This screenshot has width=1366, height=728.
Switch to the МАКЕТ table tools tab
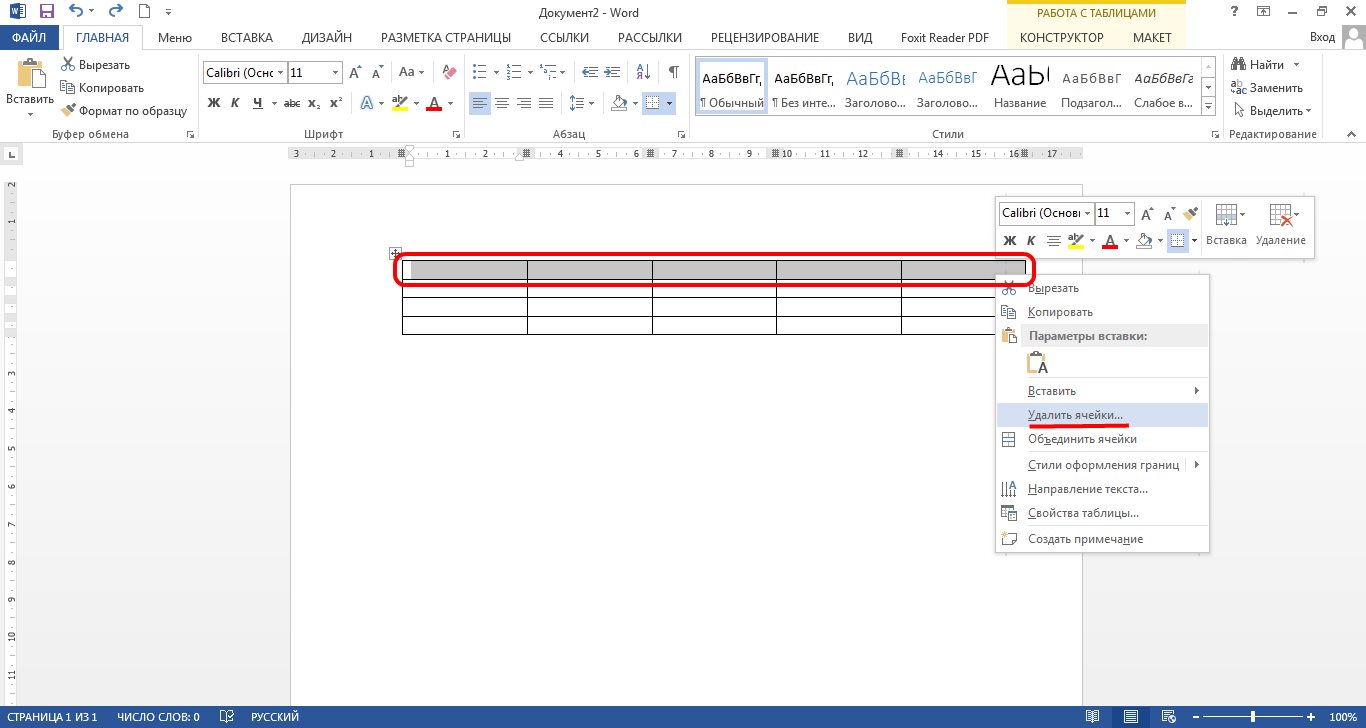click(1152, 38)
